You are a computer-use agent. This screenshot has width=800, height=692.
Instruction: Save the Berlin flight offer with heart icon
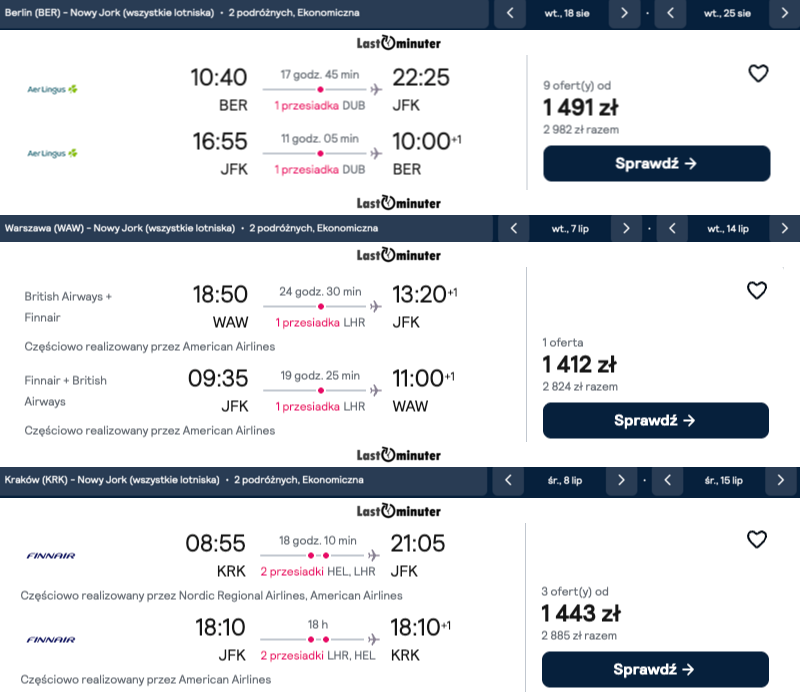click(758, 73)
